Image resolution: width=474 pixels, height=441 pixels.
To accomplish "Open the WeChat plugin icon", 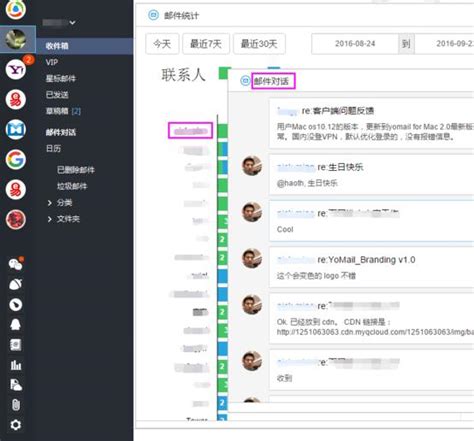I will tap(16, 264).
